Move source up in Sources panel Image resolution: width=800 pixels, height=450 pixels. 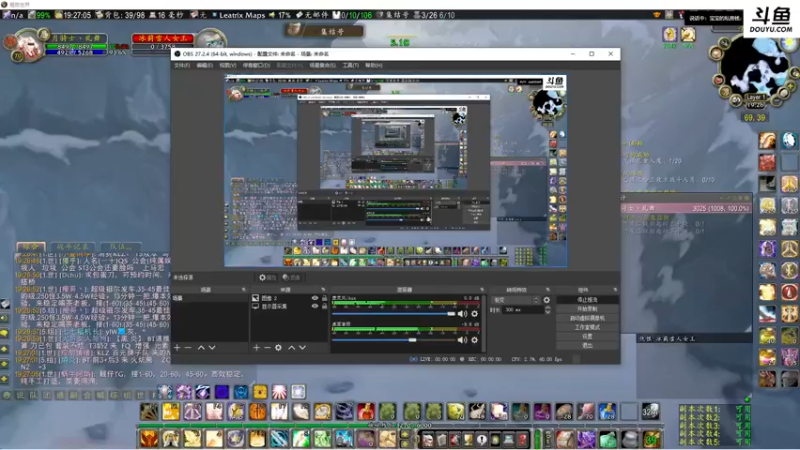(291, 347)
